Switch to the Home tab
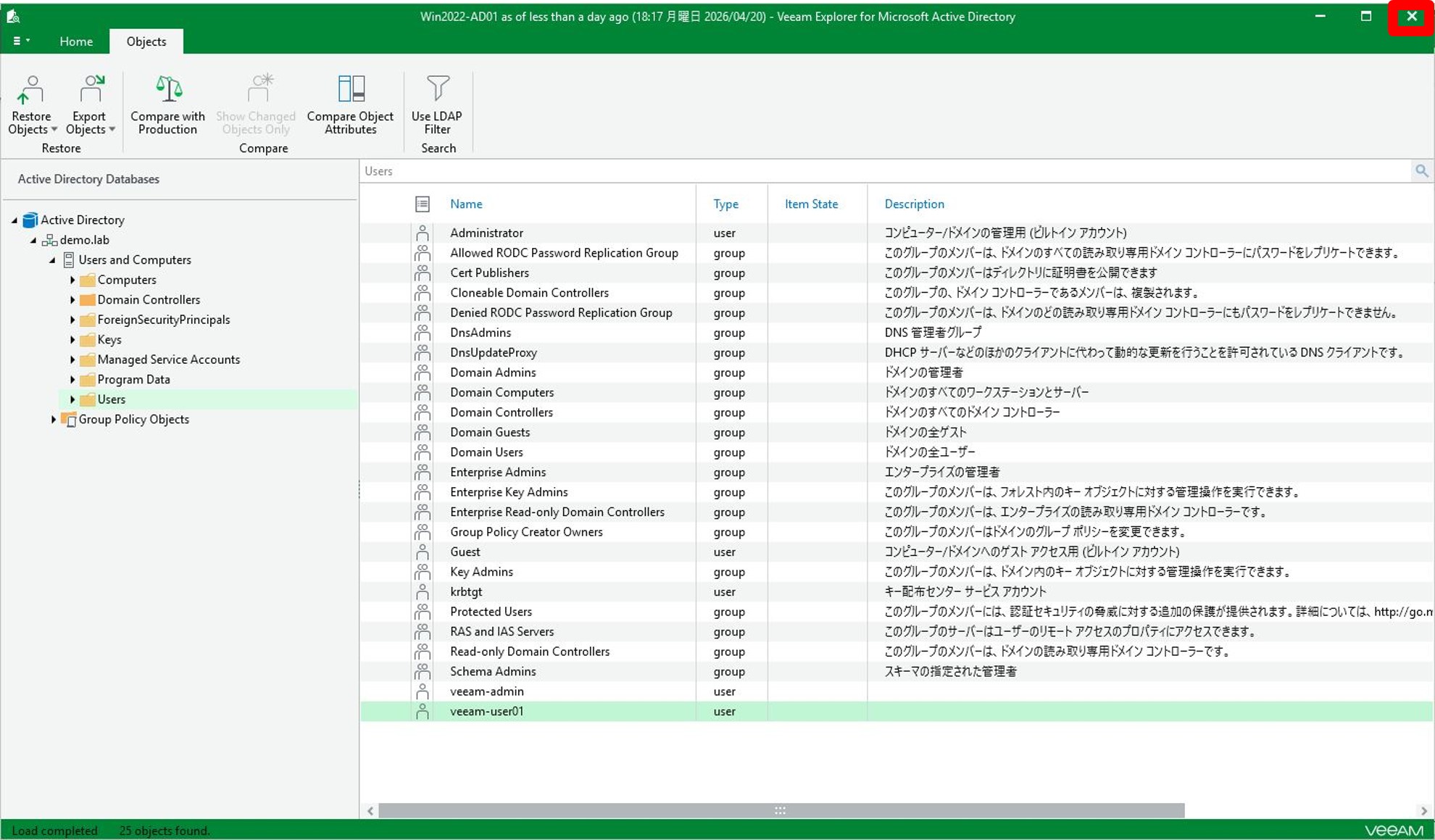 [76, 41]
